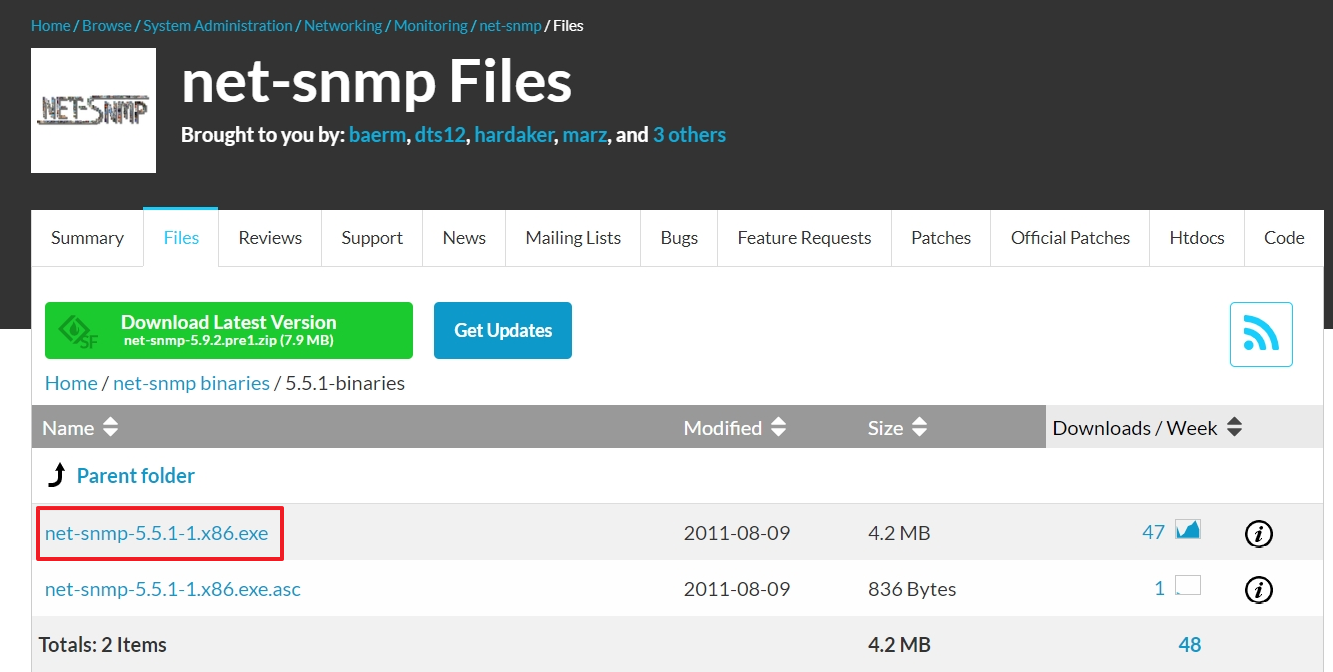Click the 47 weekly downloads count
Image resolution: width=1333 pixels, height=672 pixels.
click(1153, 532)
